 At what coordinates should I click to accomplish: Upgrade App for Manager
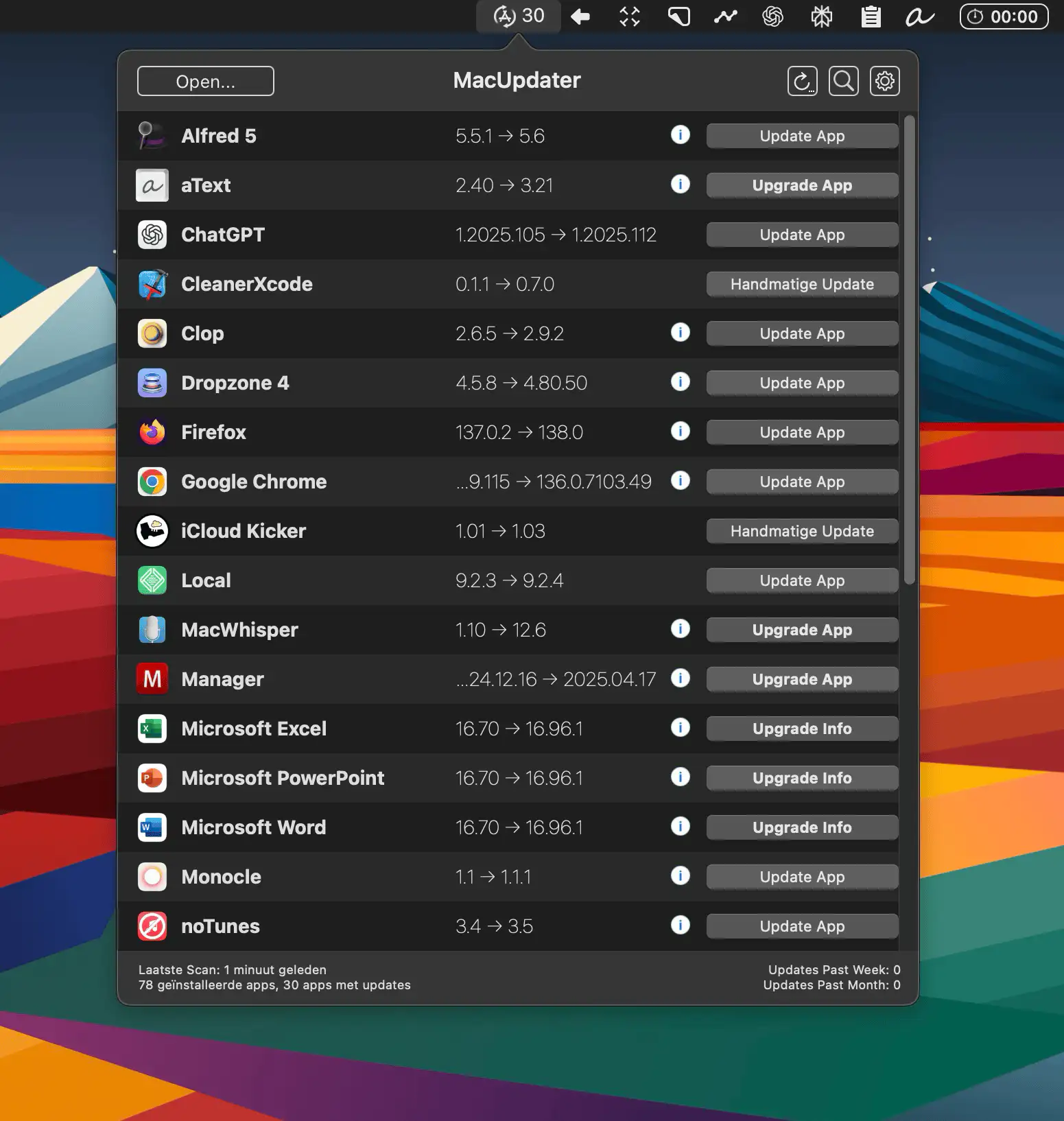[802, 679]
